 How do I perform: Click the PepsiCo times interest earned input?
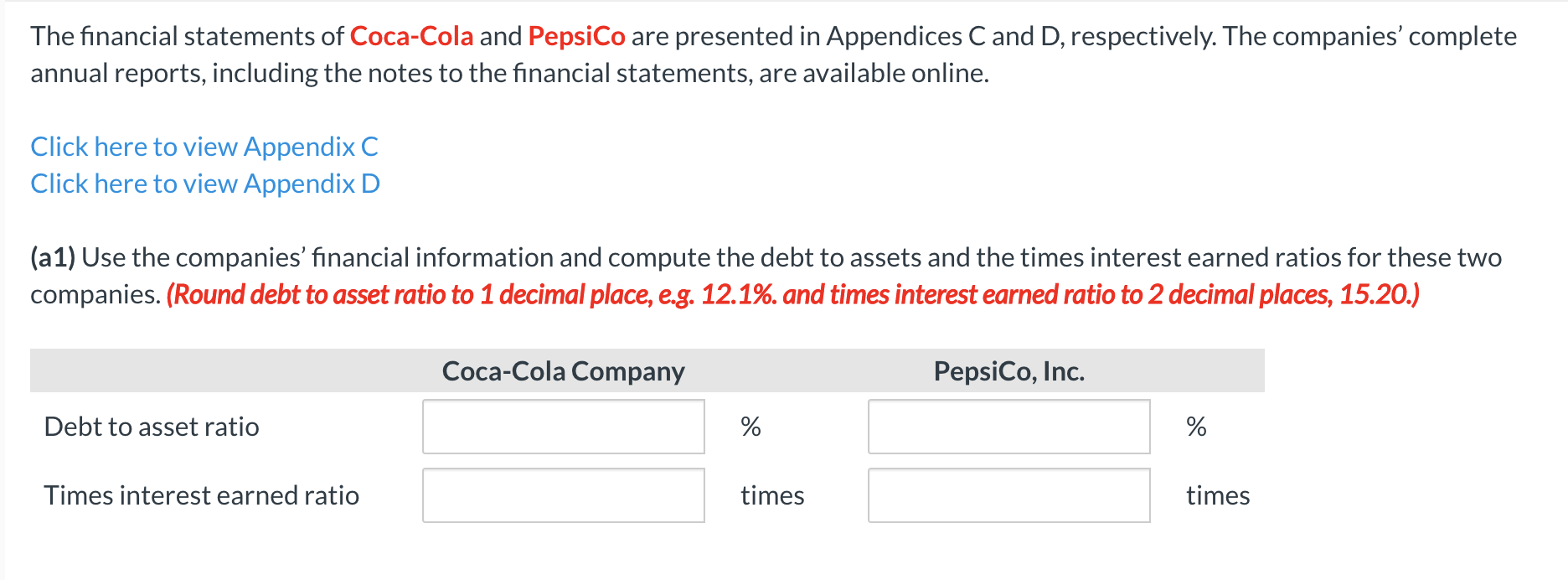tap(1008, 495)
